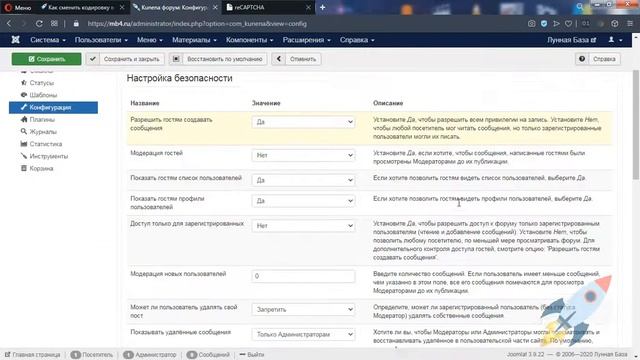The width and height of the screenshot is (640, 360).
Task: Click the Статистика chart icon
Action: [24, 144]
